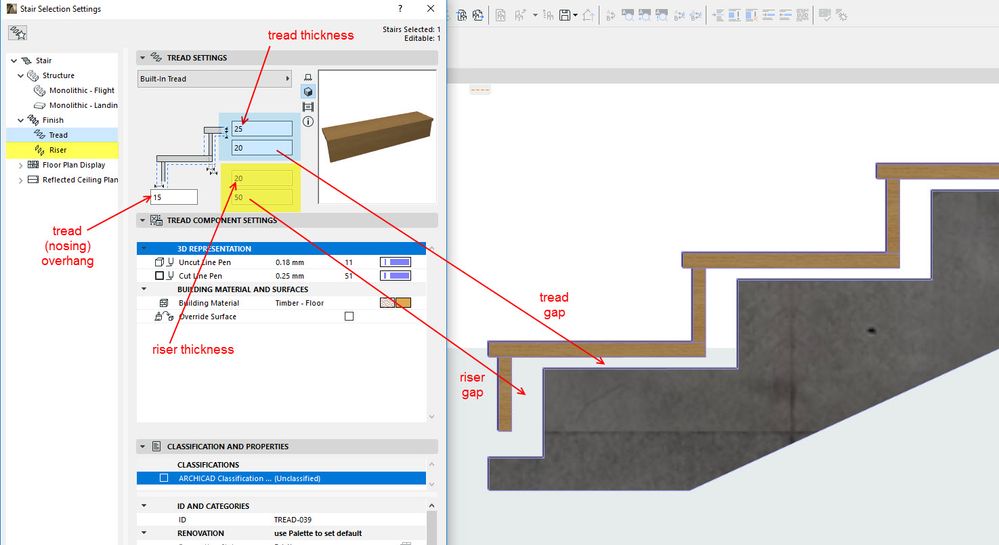Image resolution: width=999 pixels, height=545 pixels.
Task: Select the Structure label in the tree
Action: [x=58, y=75]
